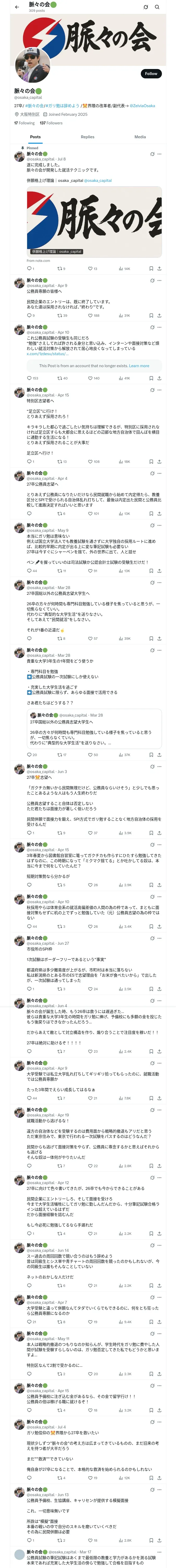Follow the 脈々の会 account
The height and width of the screenshot is (1568, 176).
(x=150, y=74)
